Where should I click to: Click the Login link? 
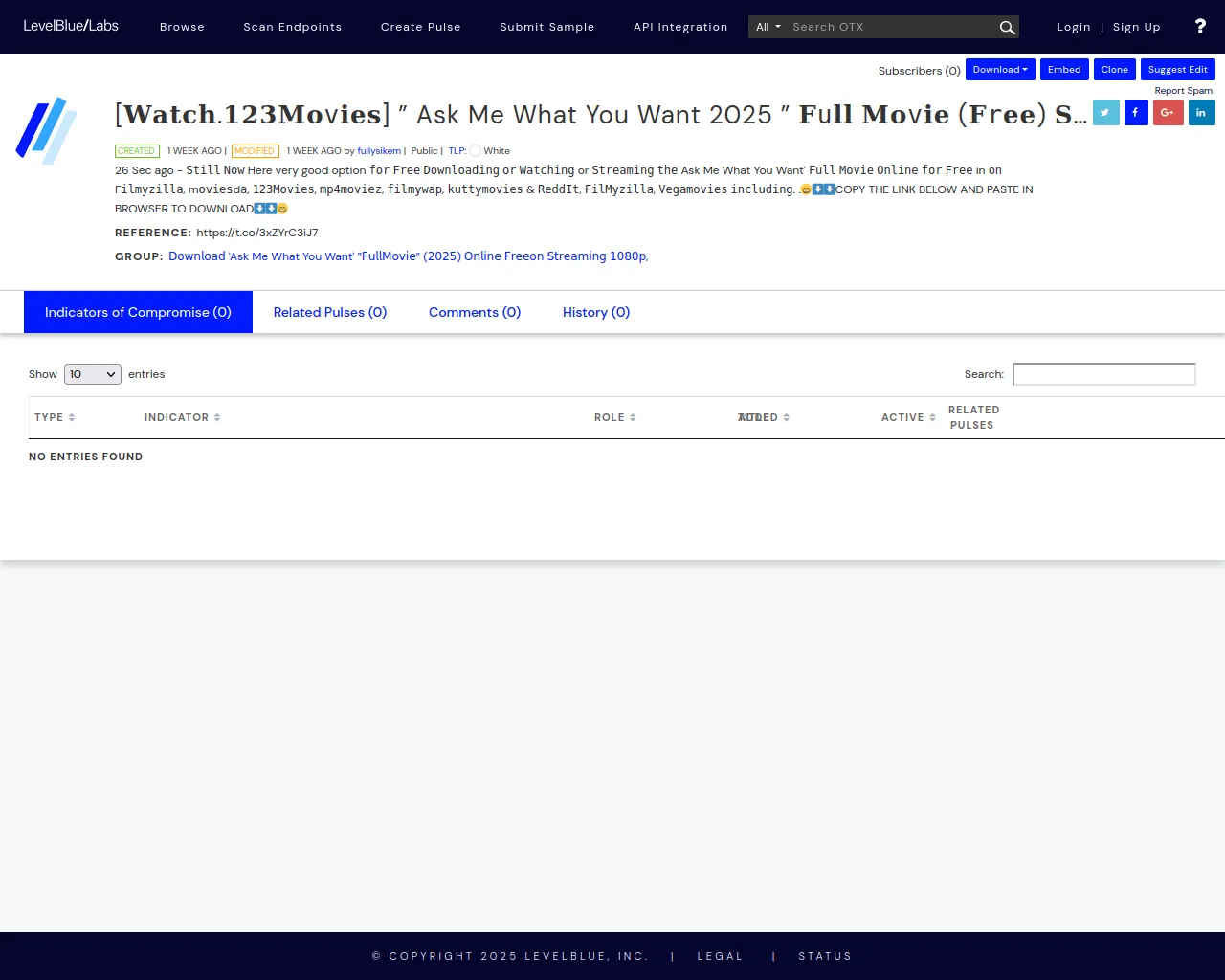point(1074,27)
